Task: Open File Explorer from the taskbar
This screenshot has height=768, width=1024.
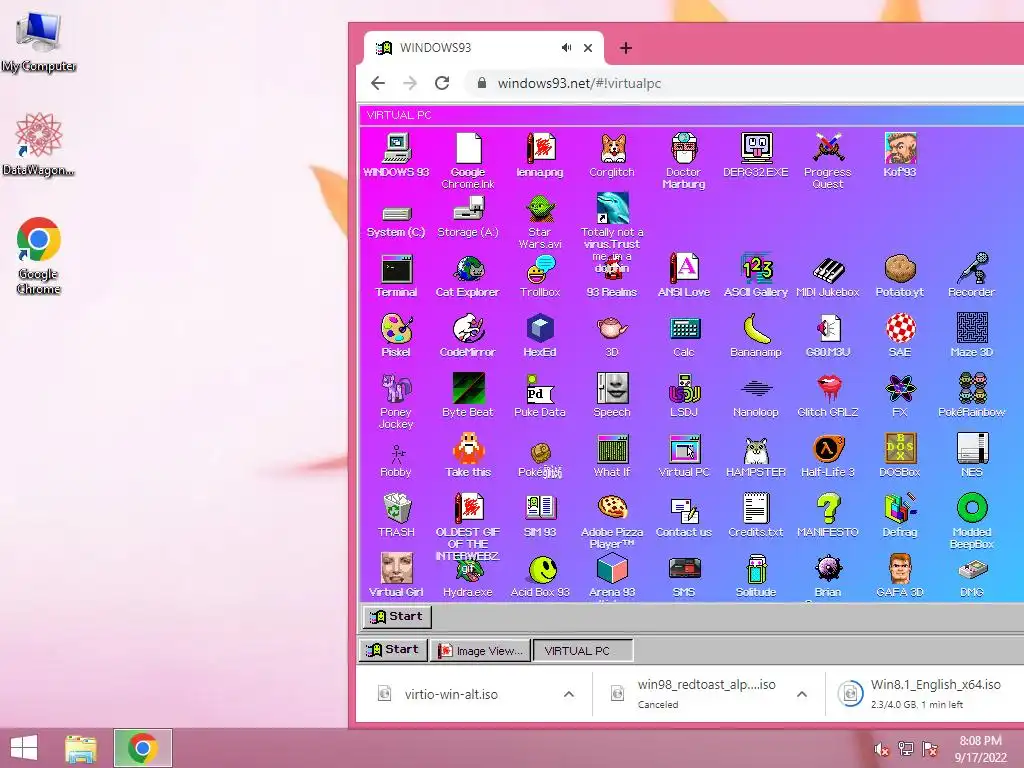Action: (x=82, y=748)
